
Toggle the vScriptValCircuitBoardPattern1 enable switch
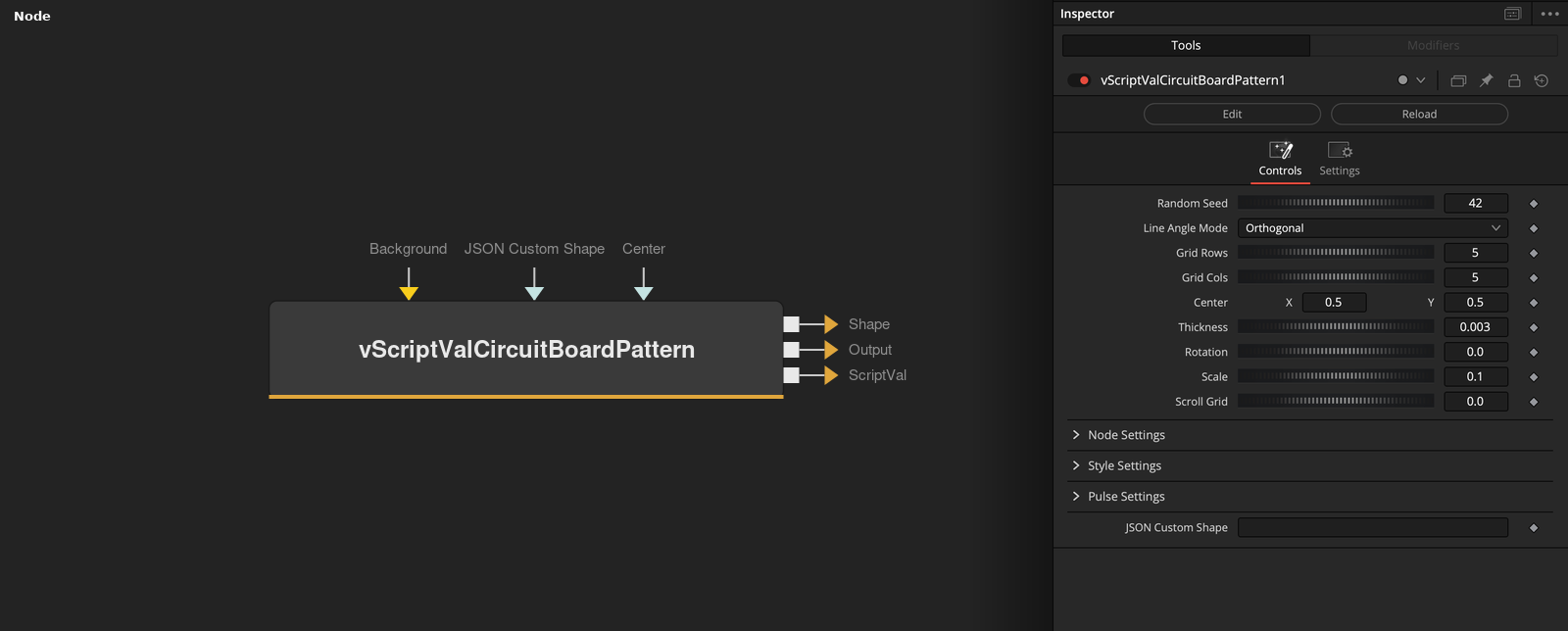tap(1079, 80)
